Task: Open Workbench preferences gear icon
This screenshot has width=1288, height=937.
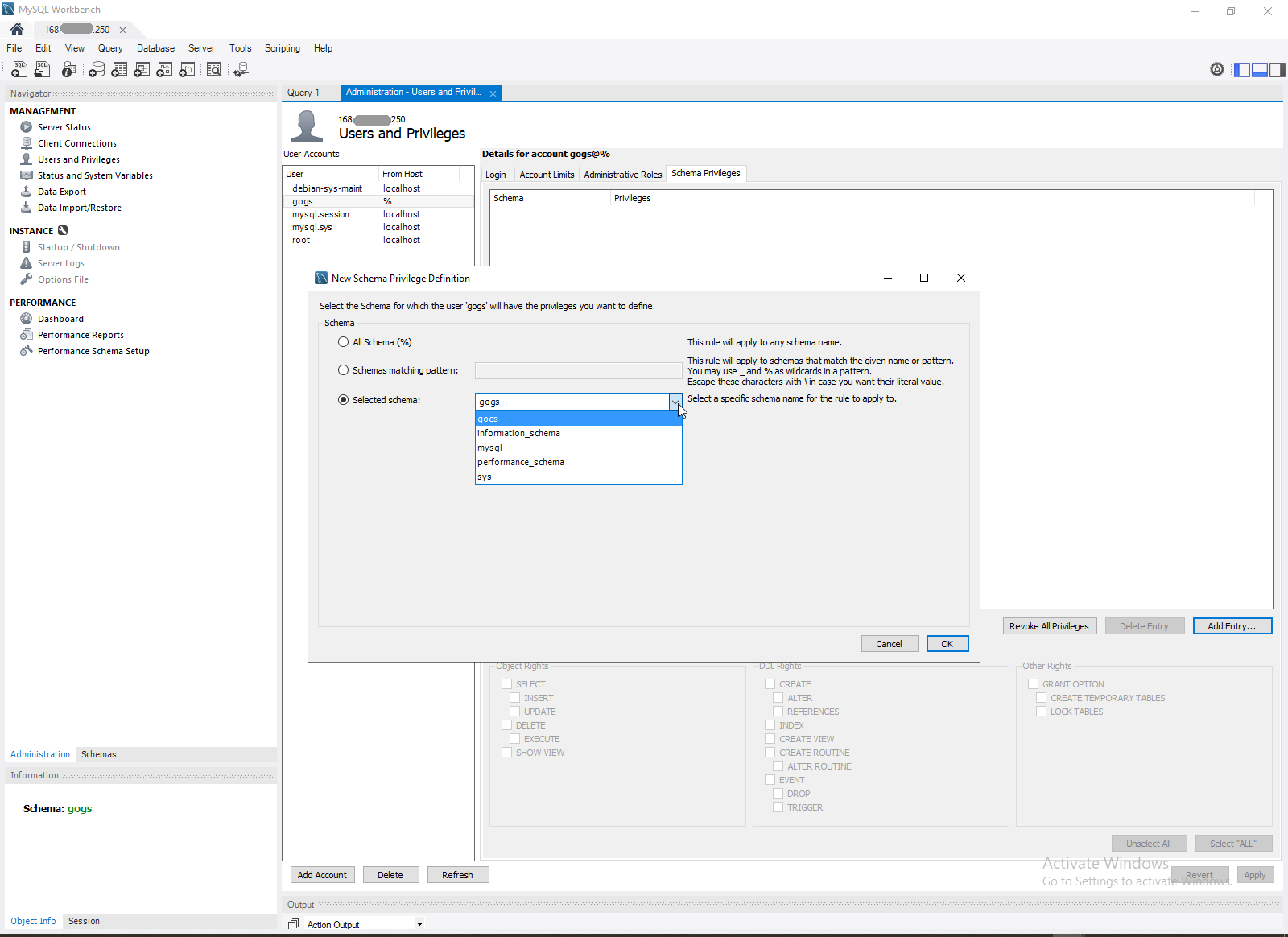Action: coord(1217,69)
